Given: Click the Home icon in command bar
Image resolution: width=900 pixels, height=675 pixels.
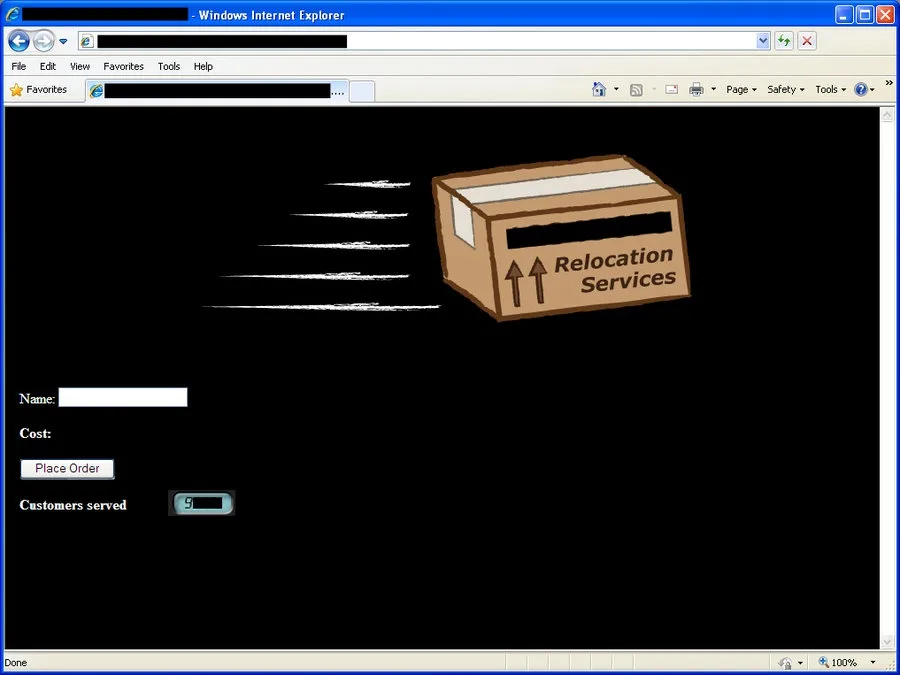Looking at the screenshot, I should tap(599, 90).
